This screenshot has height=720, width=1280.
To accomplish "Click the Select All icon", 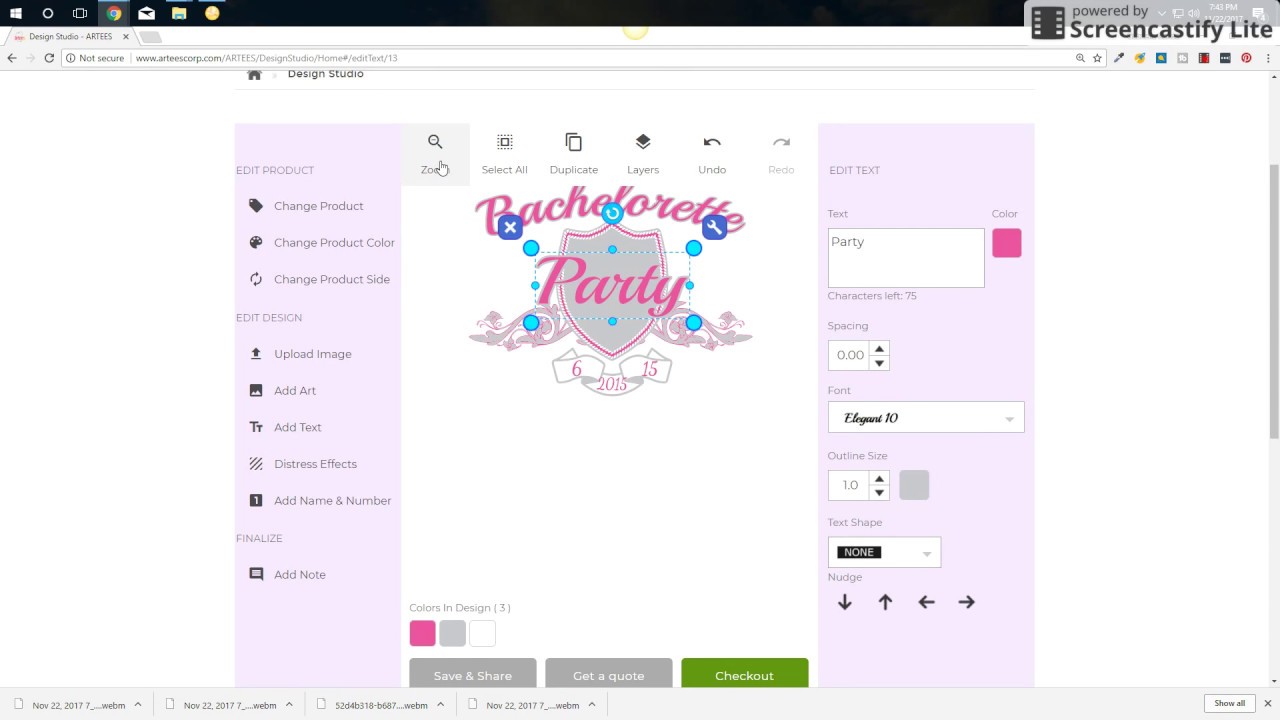I will (x=504, y=142).
